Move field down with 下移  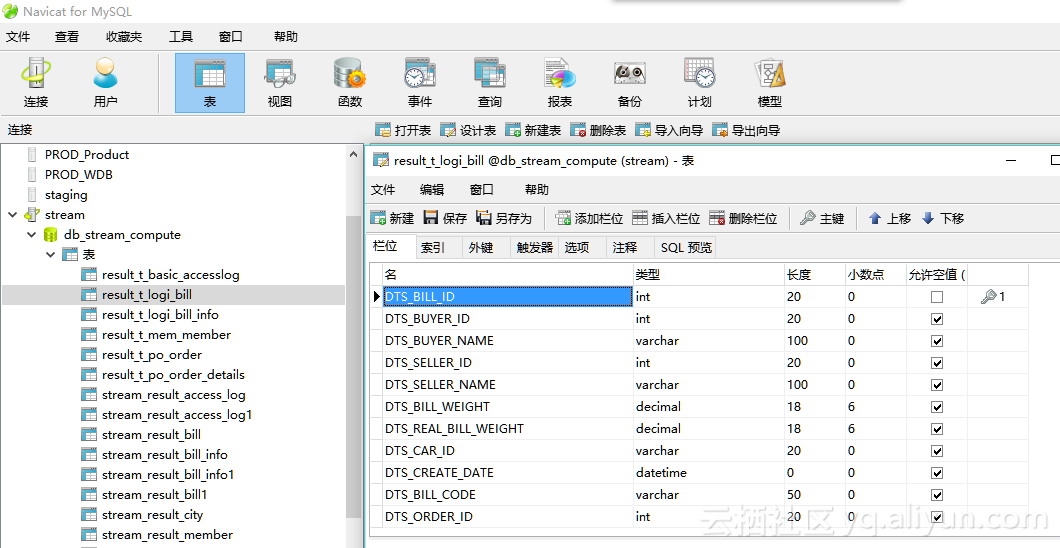tap(942, 218)
